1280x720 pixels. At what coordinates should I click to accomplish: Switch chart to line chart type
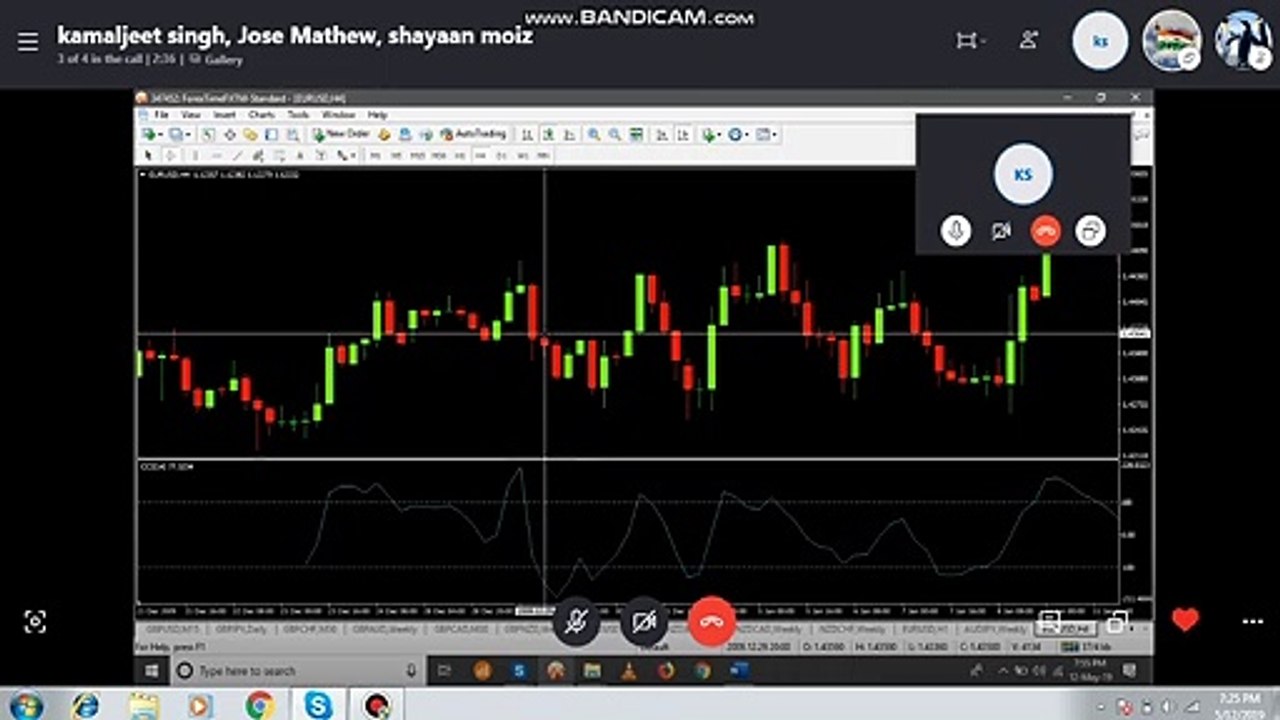pos(570,134)
